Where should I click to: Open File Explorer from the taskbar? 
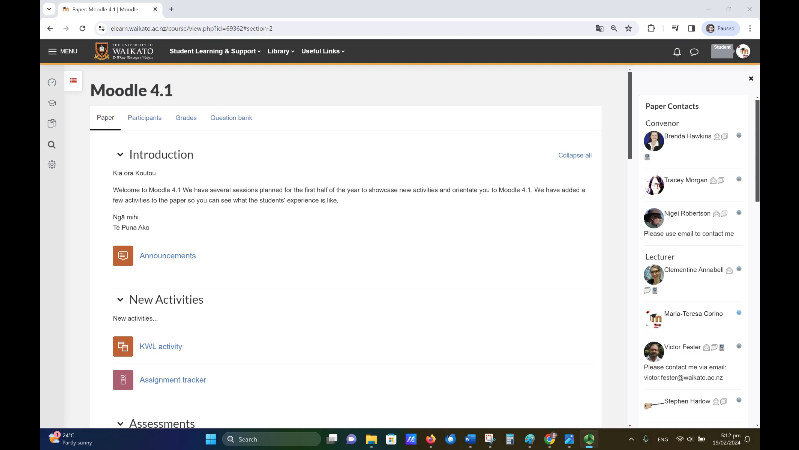click(371, 439)
